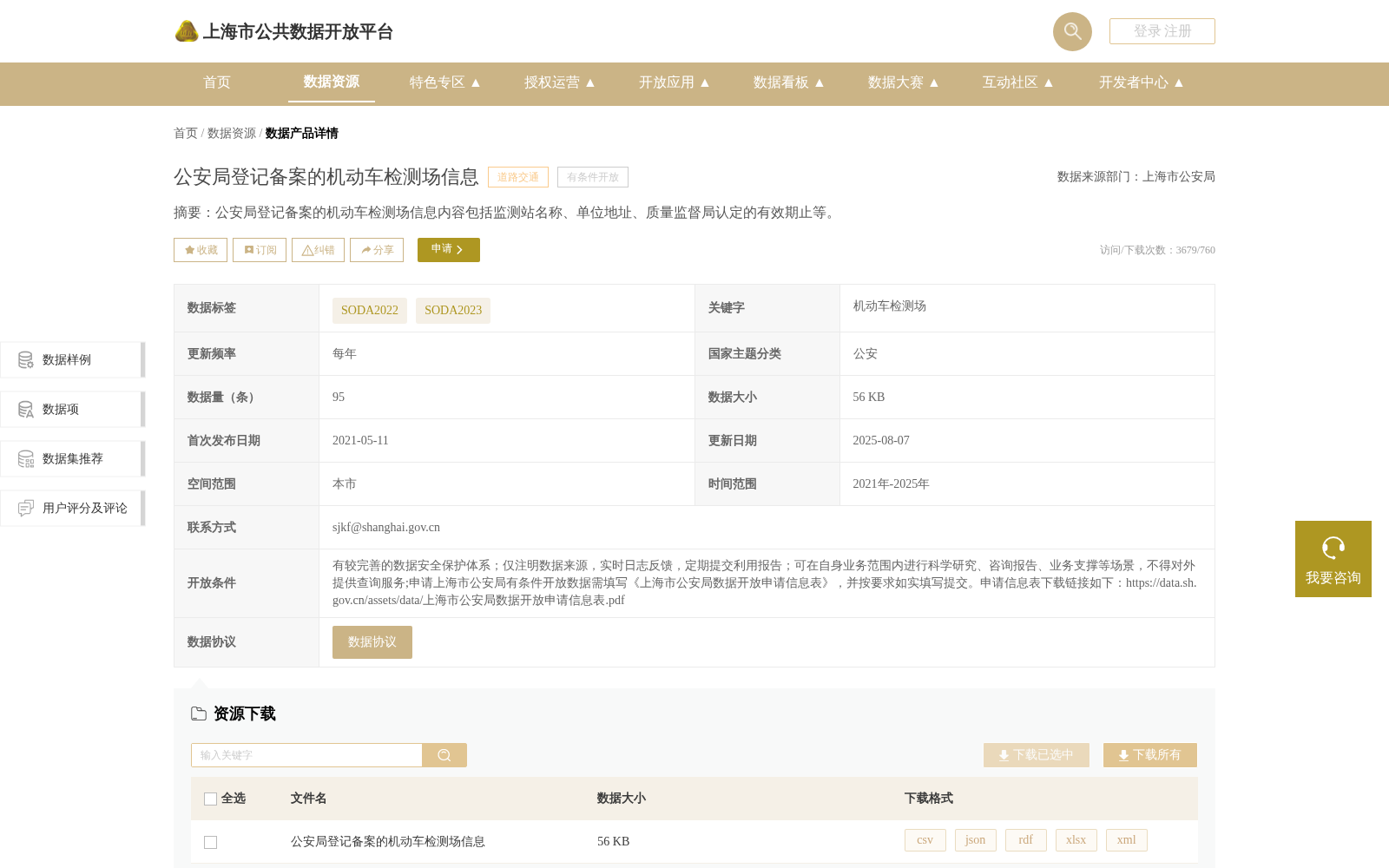Click the 有条件开放 tag
Image resolution: width=1389 pixels, height=868 pixels.
click(593, 177)
